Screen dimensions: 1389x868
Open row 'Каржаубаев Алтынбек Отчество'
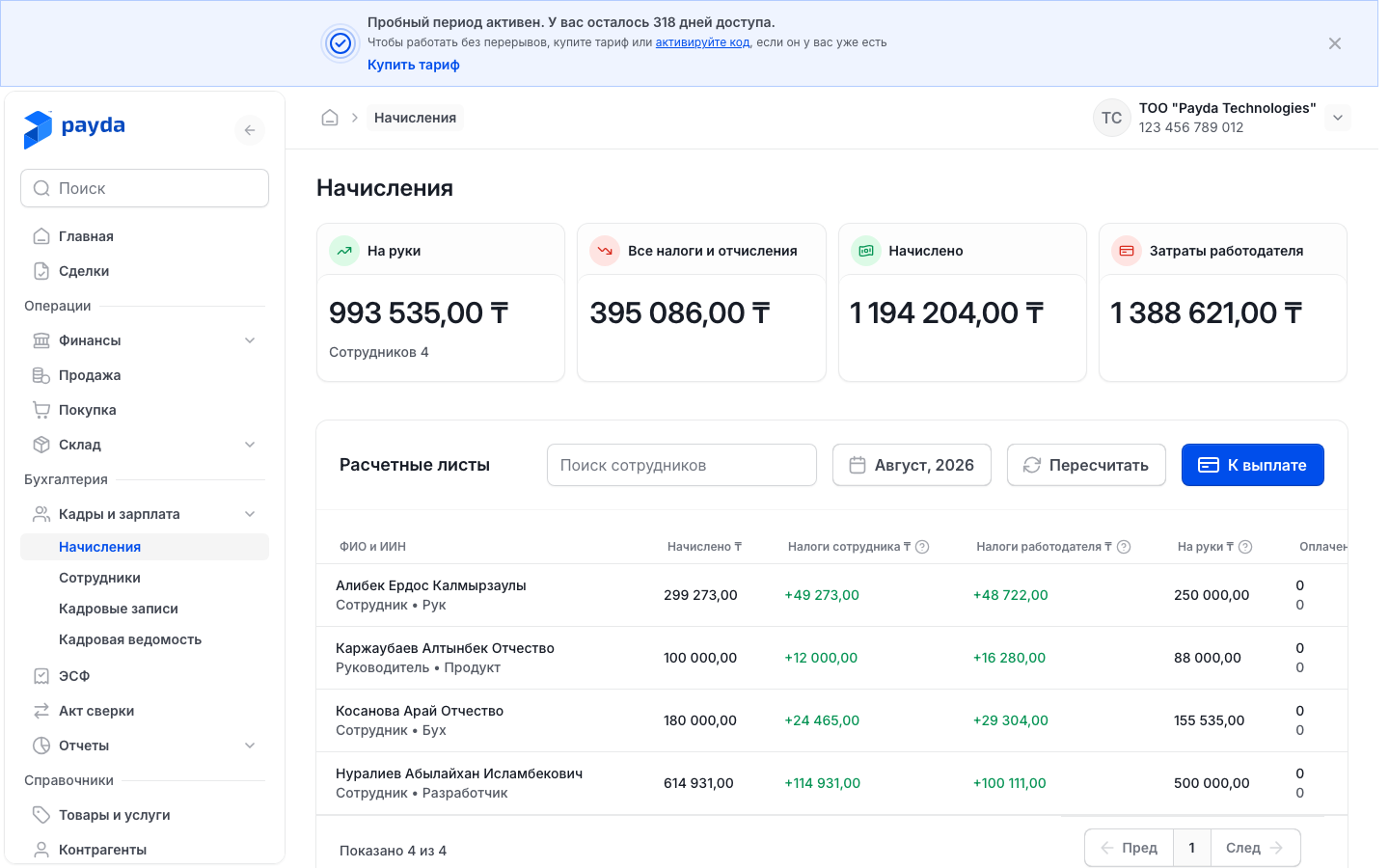point(831,658)
